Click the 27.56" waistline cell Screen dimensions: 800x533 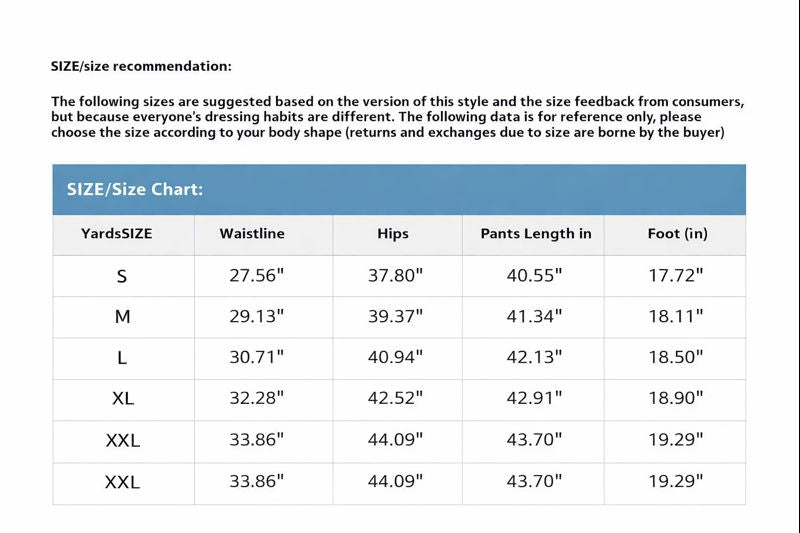point(257,276)
